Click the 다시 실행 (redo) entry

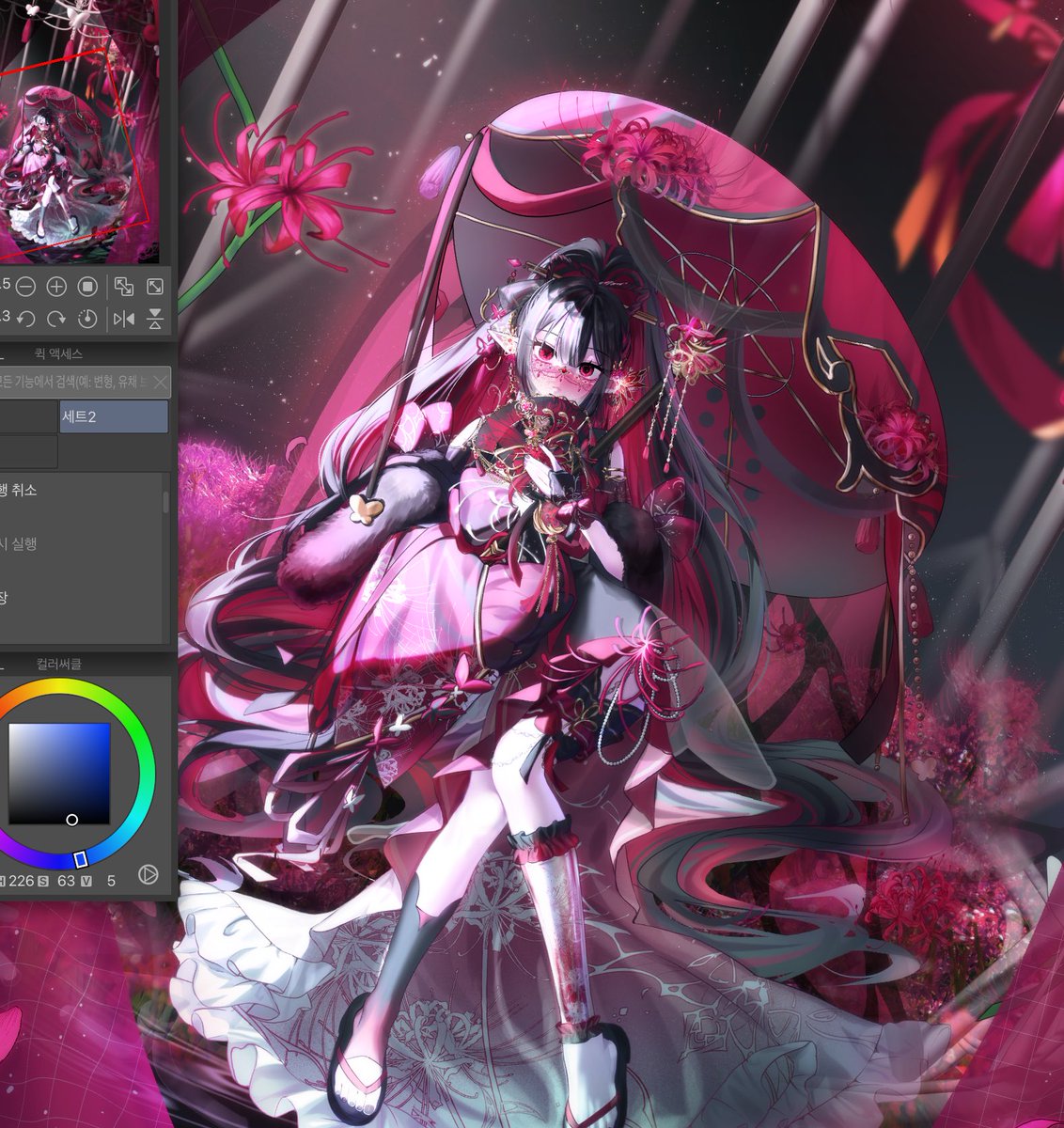(x=80, y=543)
